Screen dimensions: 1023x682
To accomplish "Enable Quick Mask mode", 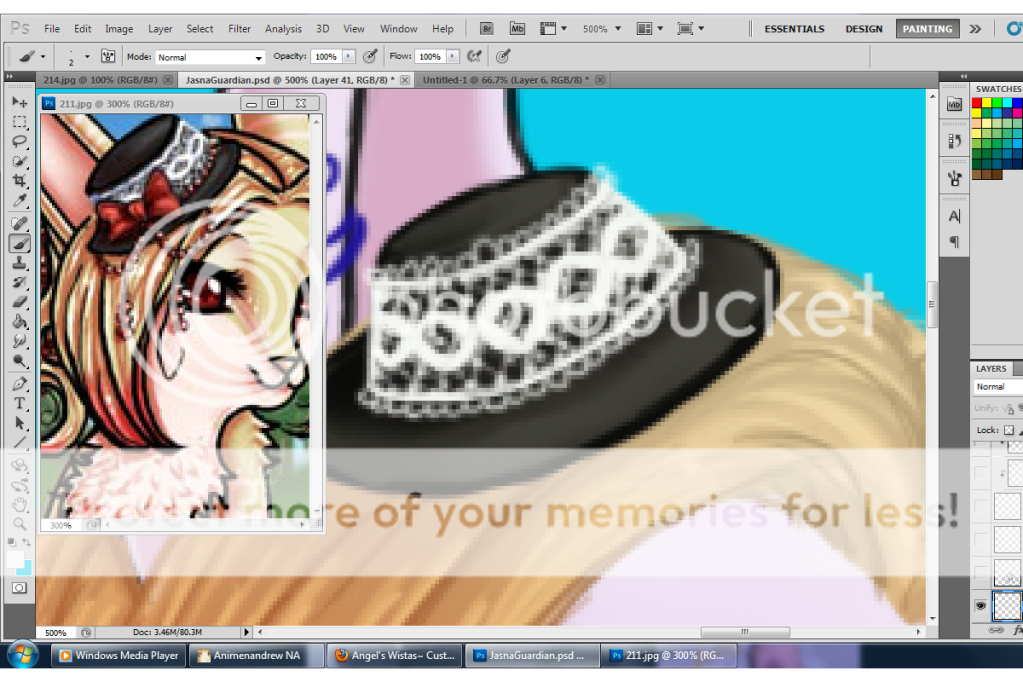I will coord(19,588).
